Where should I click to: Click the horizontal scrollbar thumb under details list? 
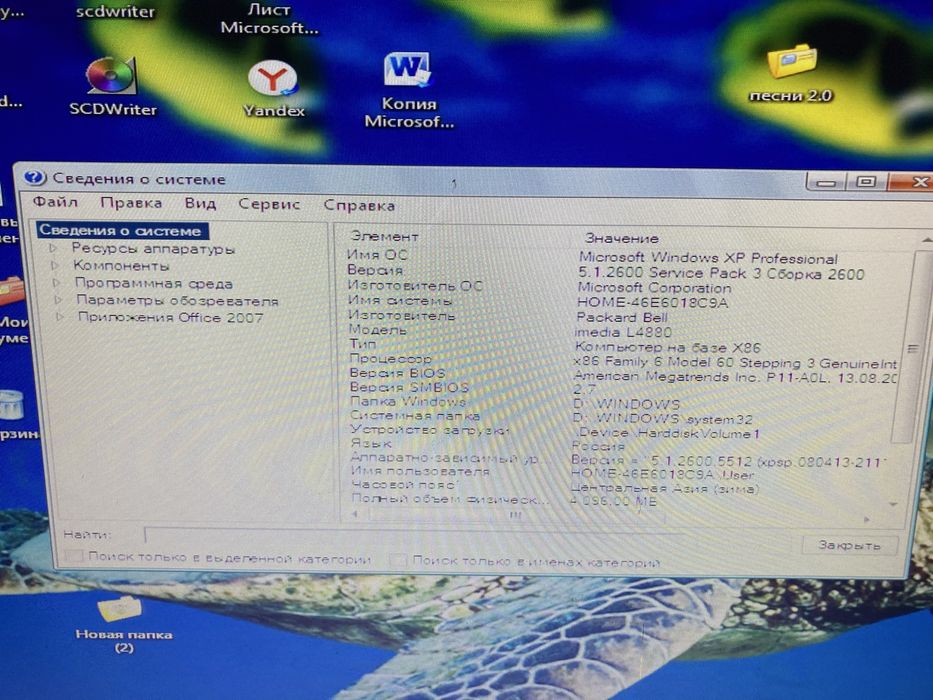(x=515, y=515)
